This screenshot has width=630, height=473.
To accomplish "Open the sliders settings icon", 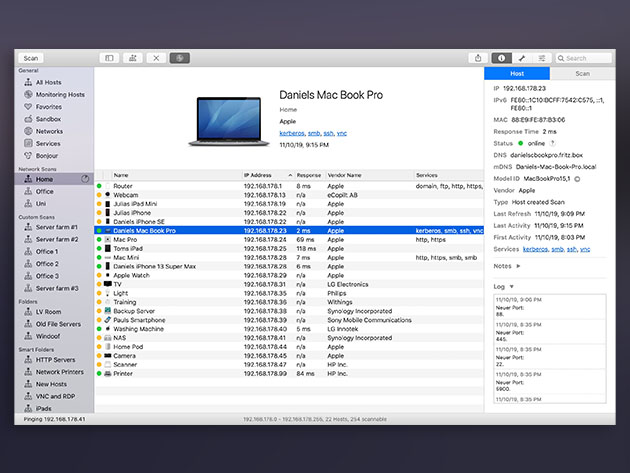I will pos(542,58).
